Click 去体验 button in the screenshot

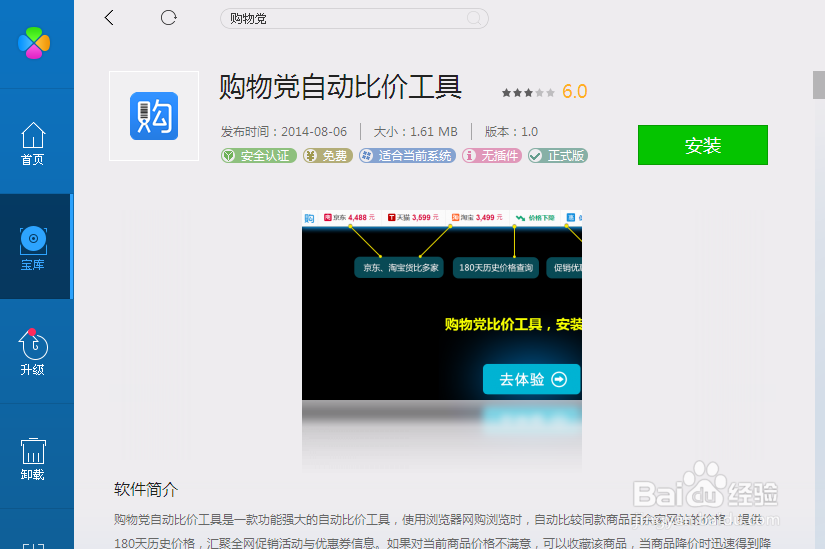click(x=531, y=379)
